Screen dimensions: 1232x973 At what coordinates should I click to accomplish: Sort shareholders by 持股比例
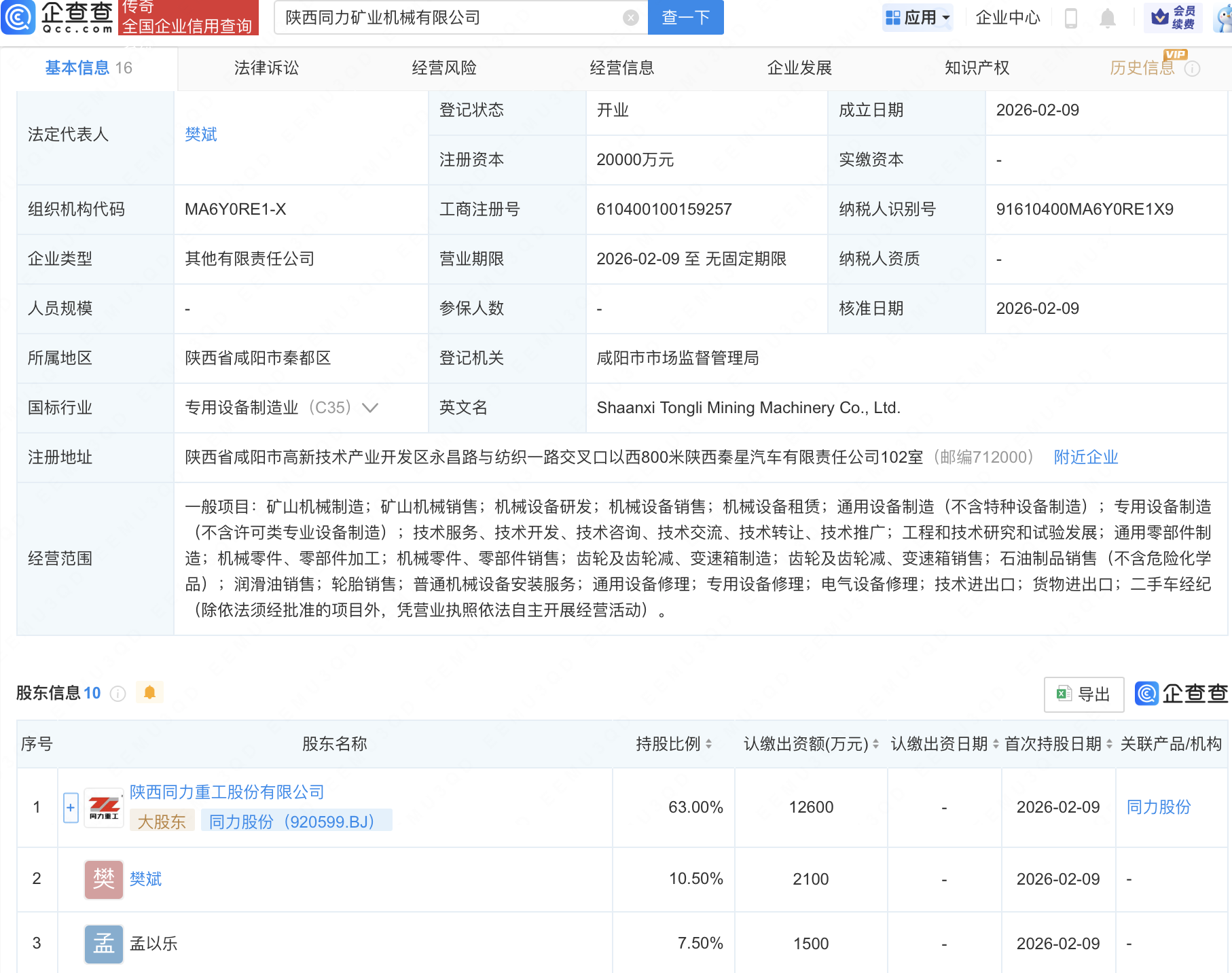pos(708,744)
